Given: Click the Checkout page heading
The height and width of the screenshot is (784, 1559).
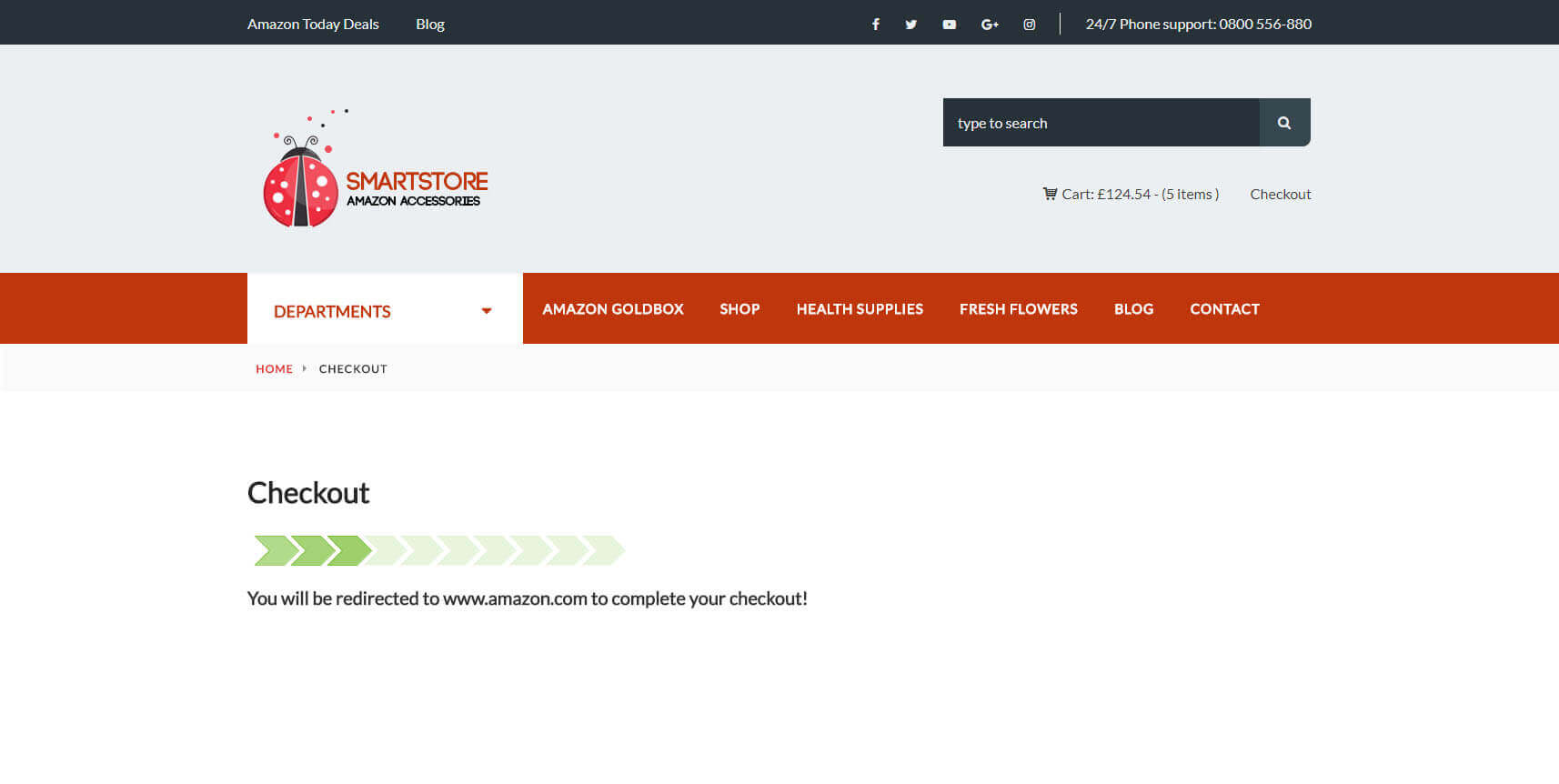Looking at the screenshot, I should point(308,493).
